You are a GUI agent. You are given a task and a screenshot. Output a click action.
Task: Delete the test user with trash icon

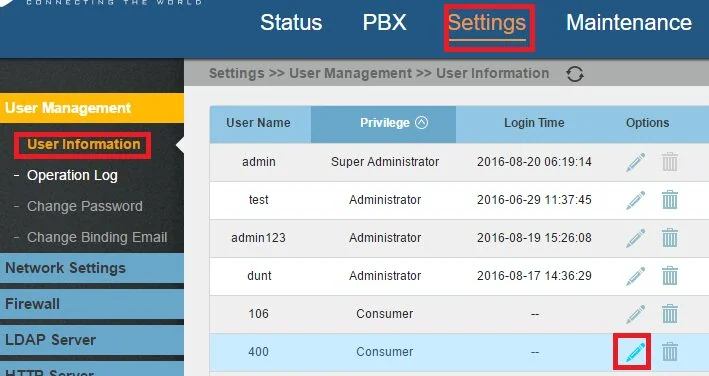[x=670, y=200]
